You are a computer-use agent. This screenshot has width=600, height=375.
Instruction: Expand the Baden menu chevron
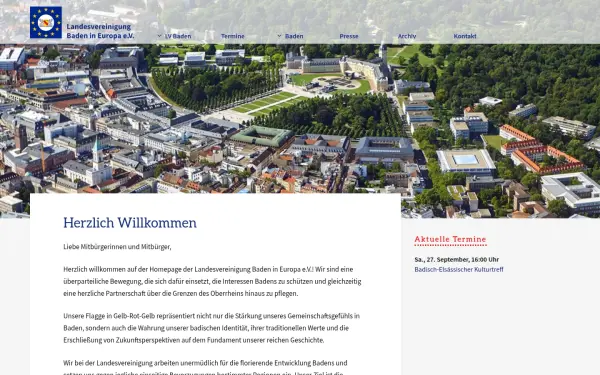pyautogui.click(x=279, y=36)
